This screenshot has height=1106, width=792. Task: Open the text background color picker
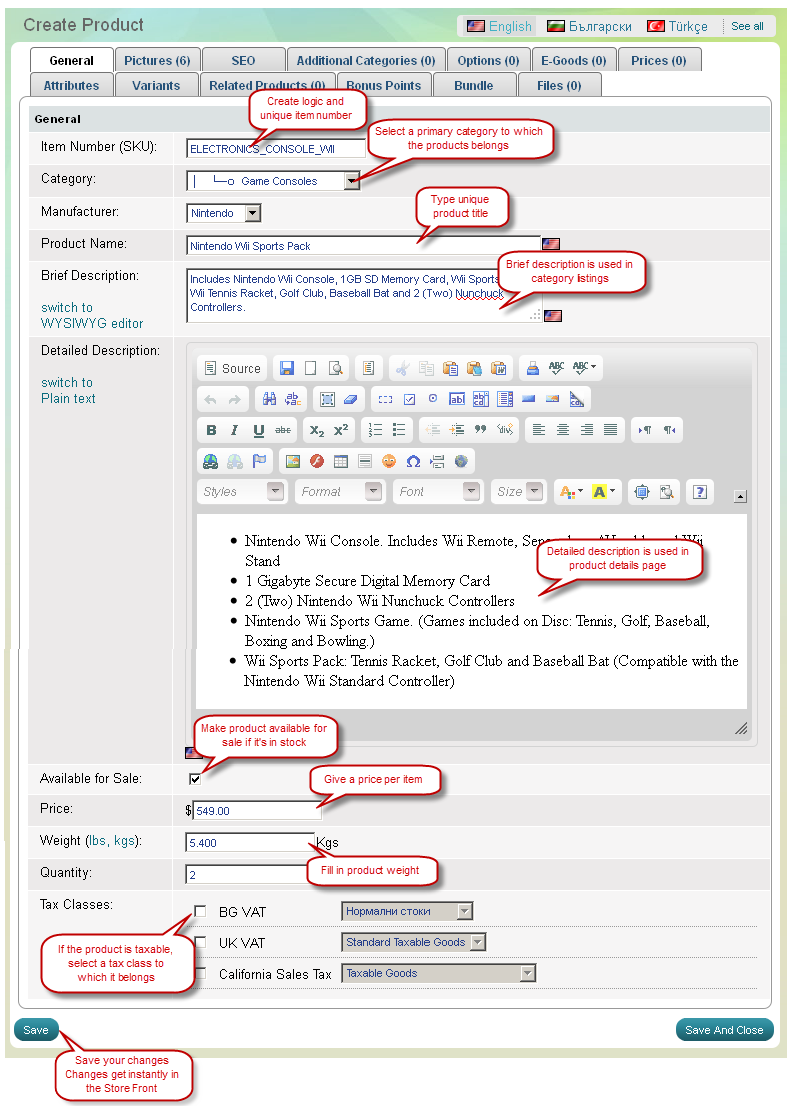(604, 492)
